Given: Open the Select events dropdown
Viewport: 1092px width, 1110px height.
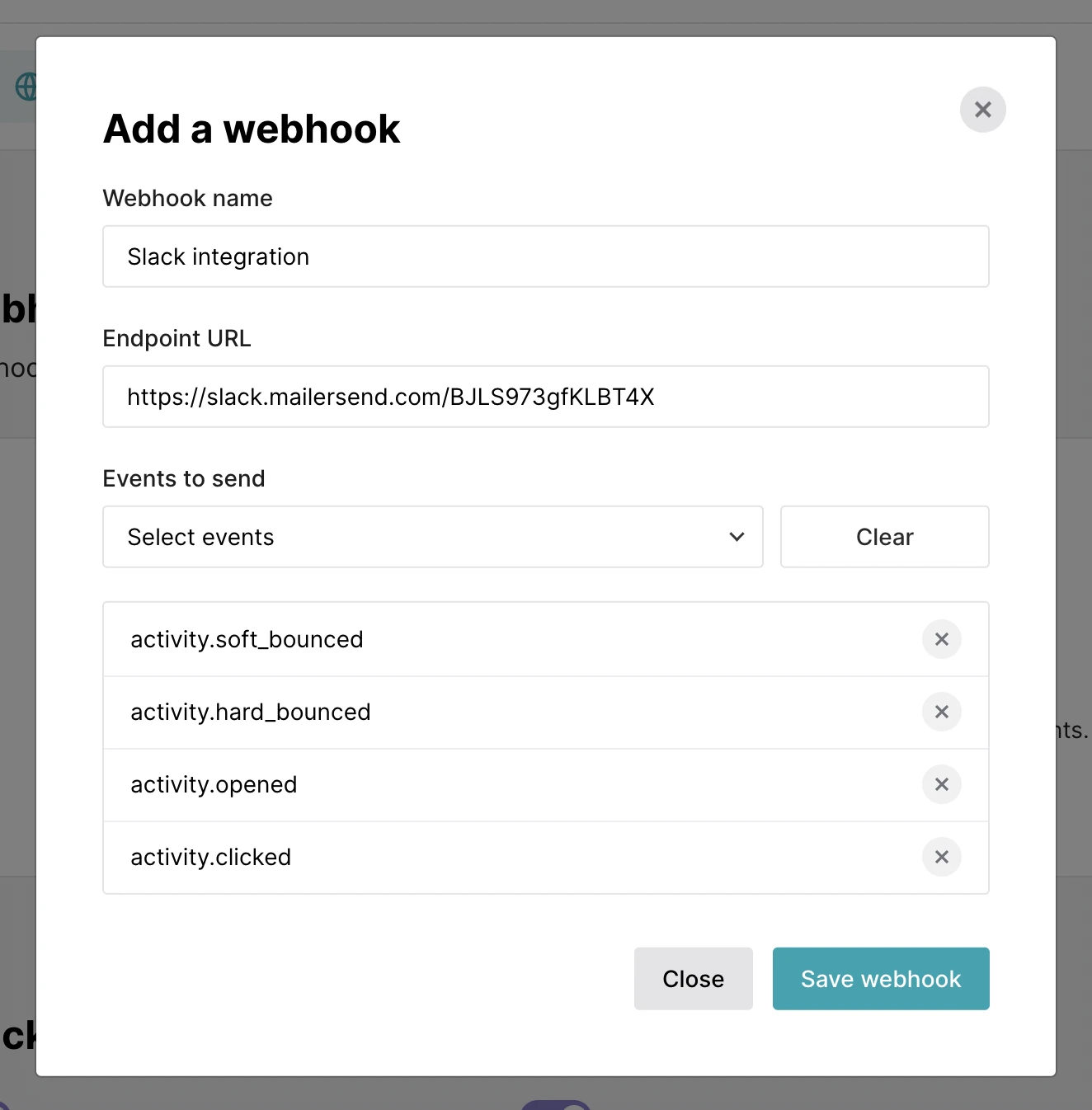Looking at the screenshot, I should pyautogui.click(x=432, y=537).
